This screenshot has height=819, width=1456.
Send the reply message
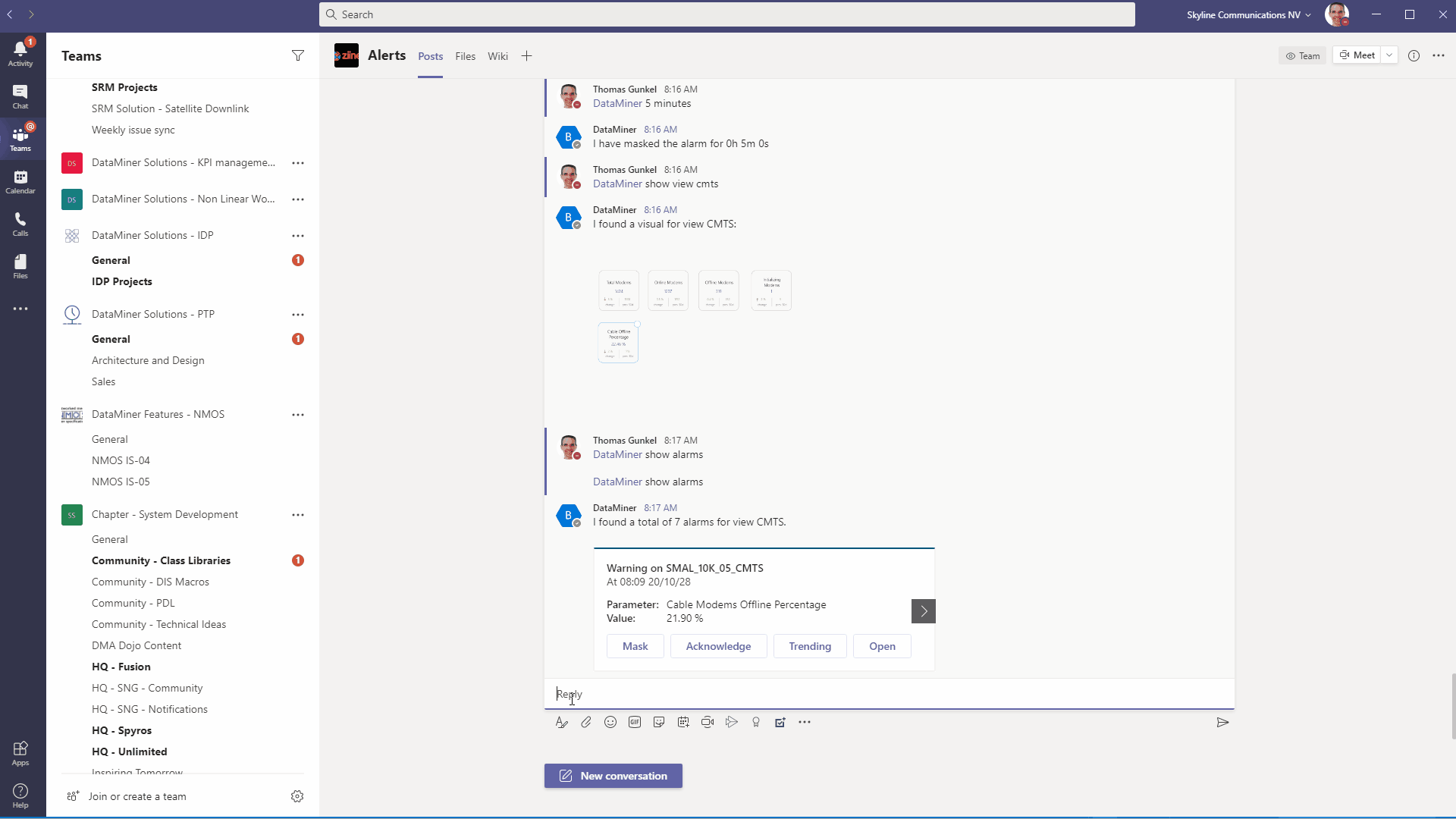tap(1222, 722)
